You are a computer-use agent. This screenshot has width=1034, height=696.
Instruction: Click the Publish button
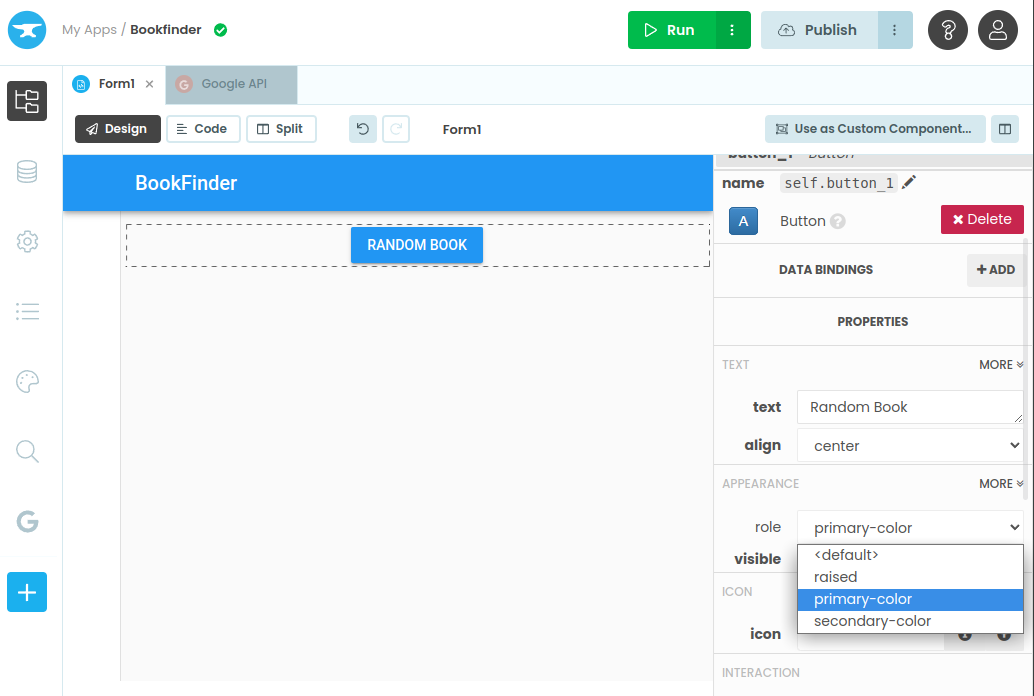coord(819,30)
